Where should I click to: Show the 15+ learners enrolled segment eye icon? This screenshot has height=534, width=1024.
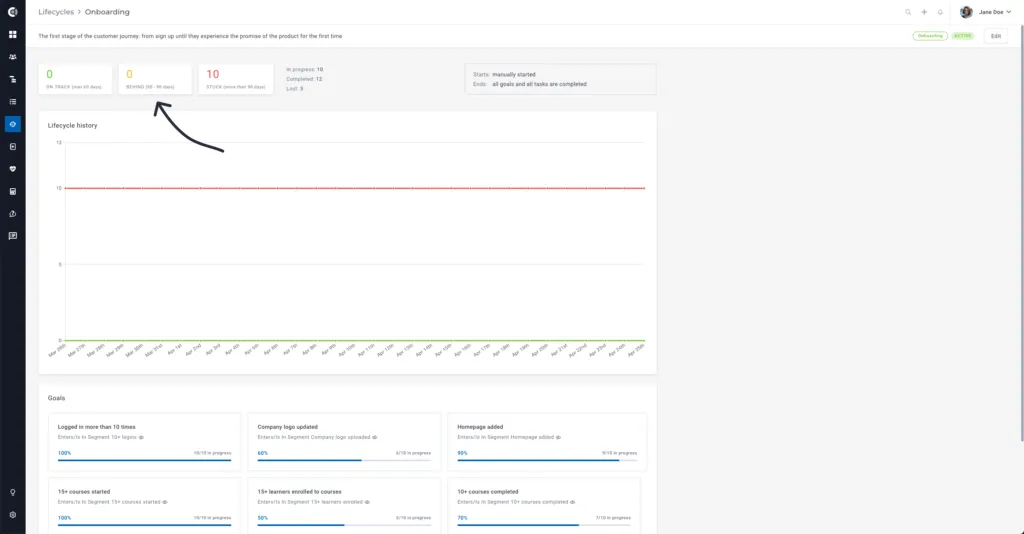[x=367, y=502]
